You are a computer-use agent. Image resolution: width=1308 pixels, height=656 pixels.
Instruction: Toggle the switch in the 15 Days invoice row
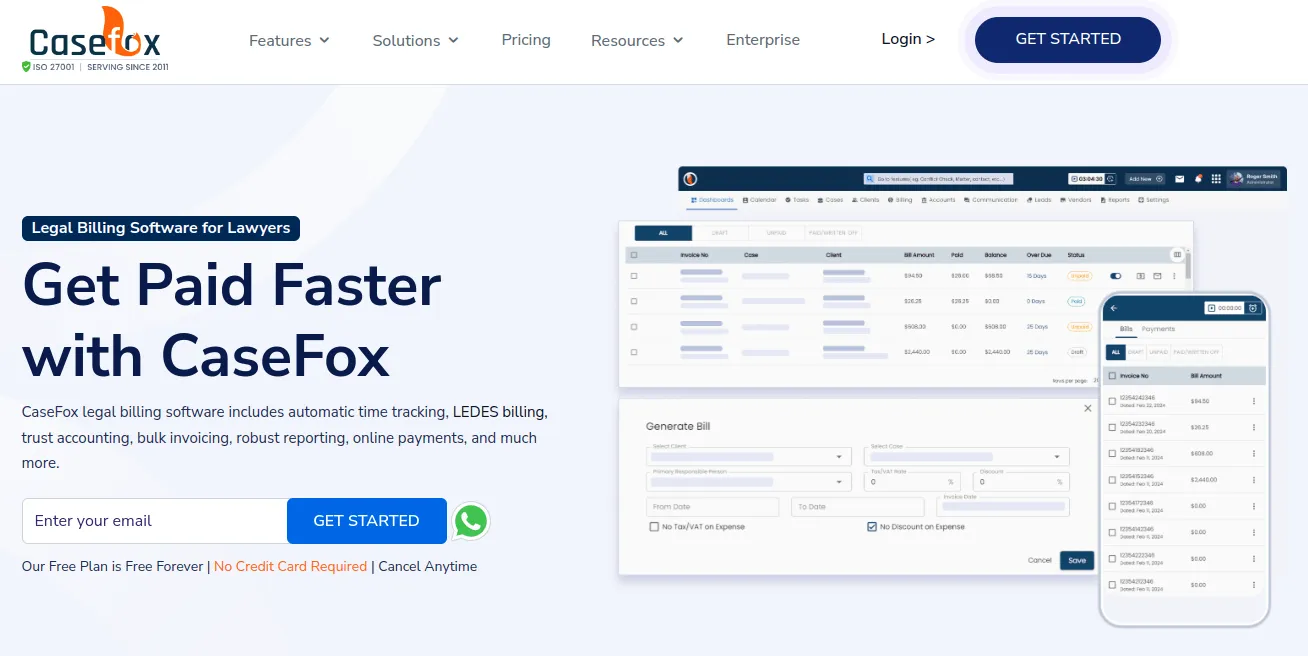point(1116,276)
